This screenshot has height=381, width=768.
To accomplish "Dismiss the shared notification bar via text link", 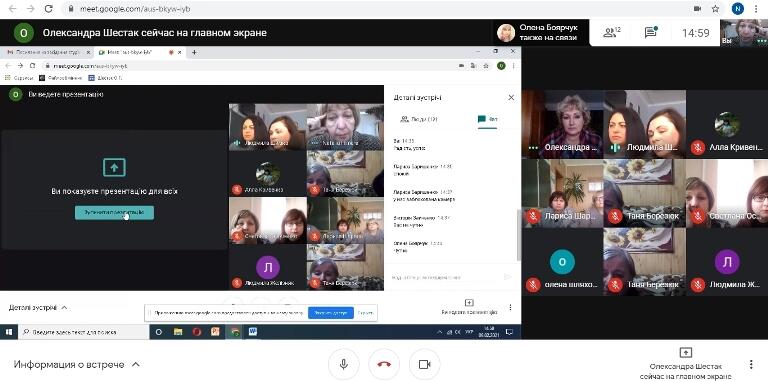I will point(365,313).
